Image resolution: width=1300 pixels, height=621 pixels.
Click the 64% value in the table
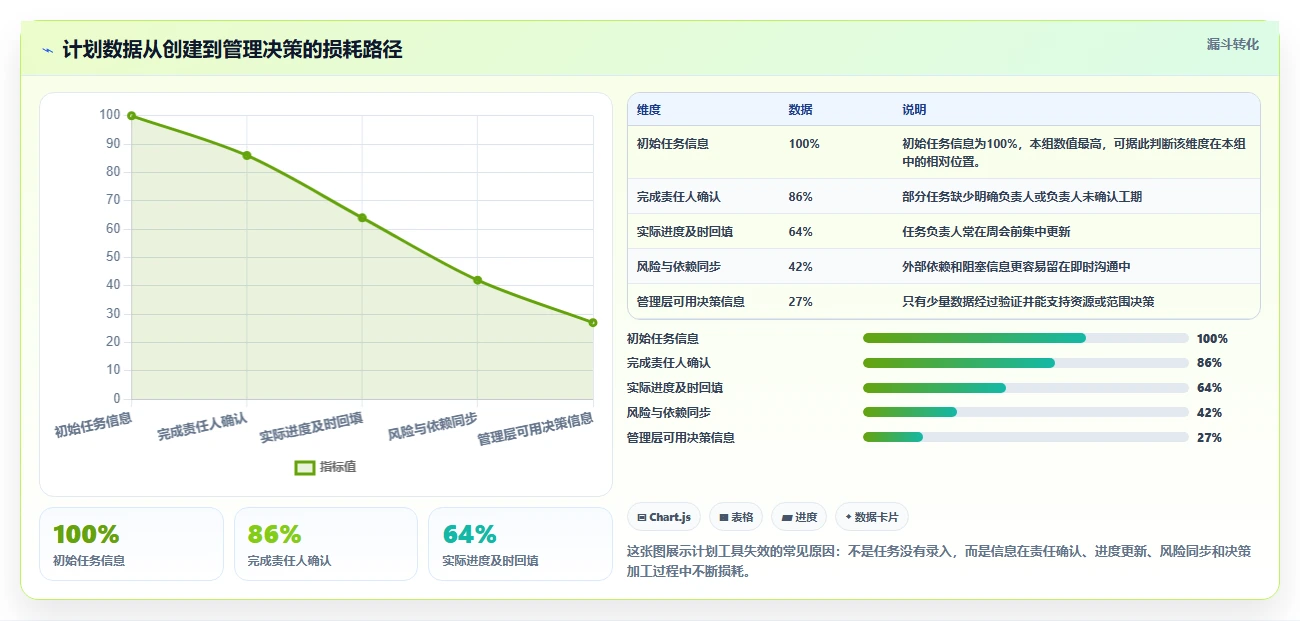click(800, 232)
